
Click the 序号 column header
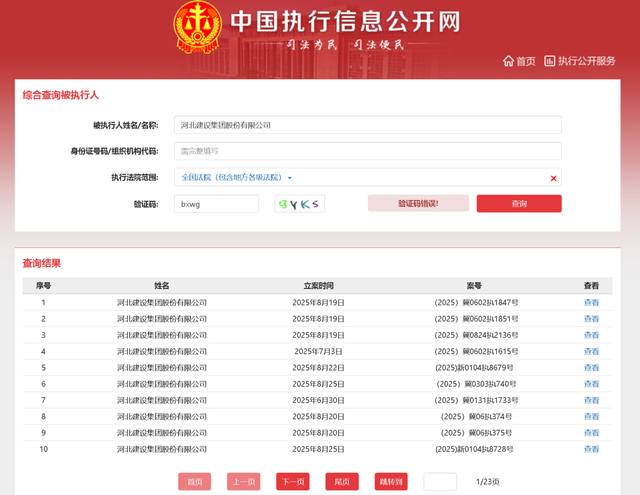pyautogui.click(x=43, y=286)
